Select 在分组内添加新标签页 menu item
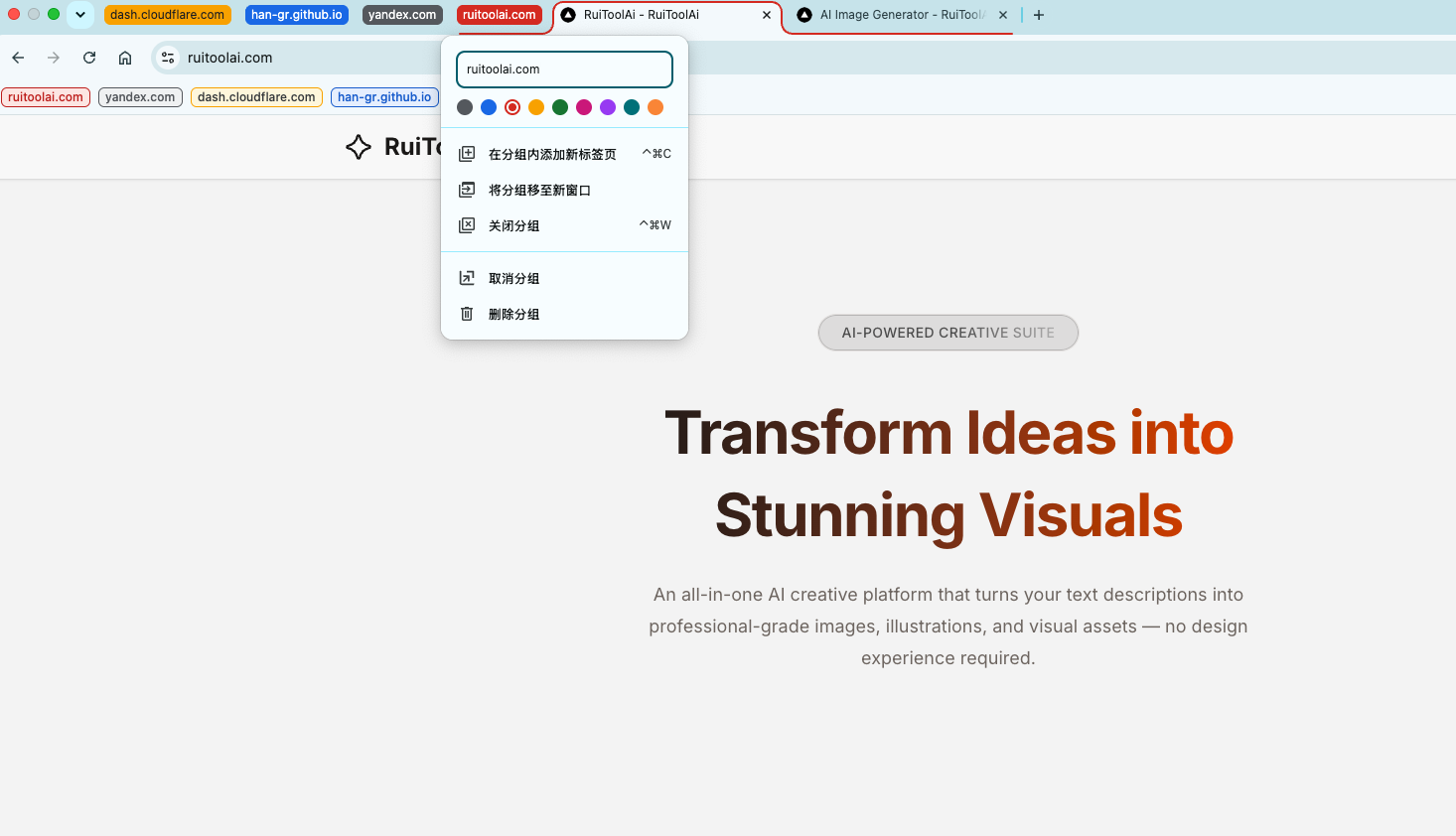This screenshot has height=836, width=1456. [x=564, y=154]
